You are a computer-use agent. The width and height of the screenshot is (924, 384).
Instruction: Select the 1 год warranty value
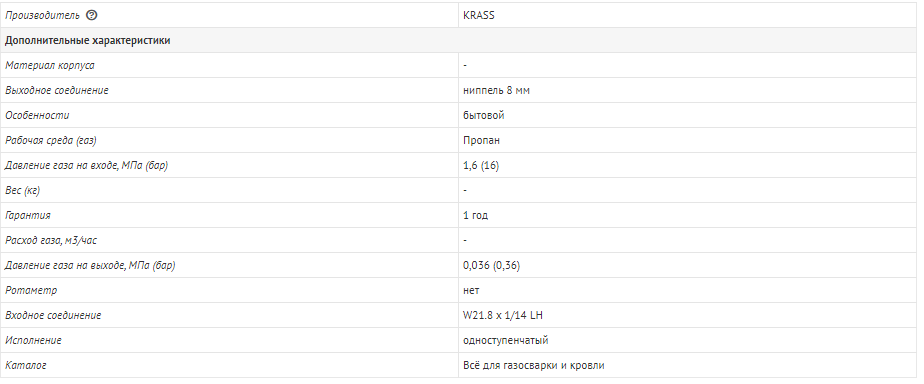[476, 216]
